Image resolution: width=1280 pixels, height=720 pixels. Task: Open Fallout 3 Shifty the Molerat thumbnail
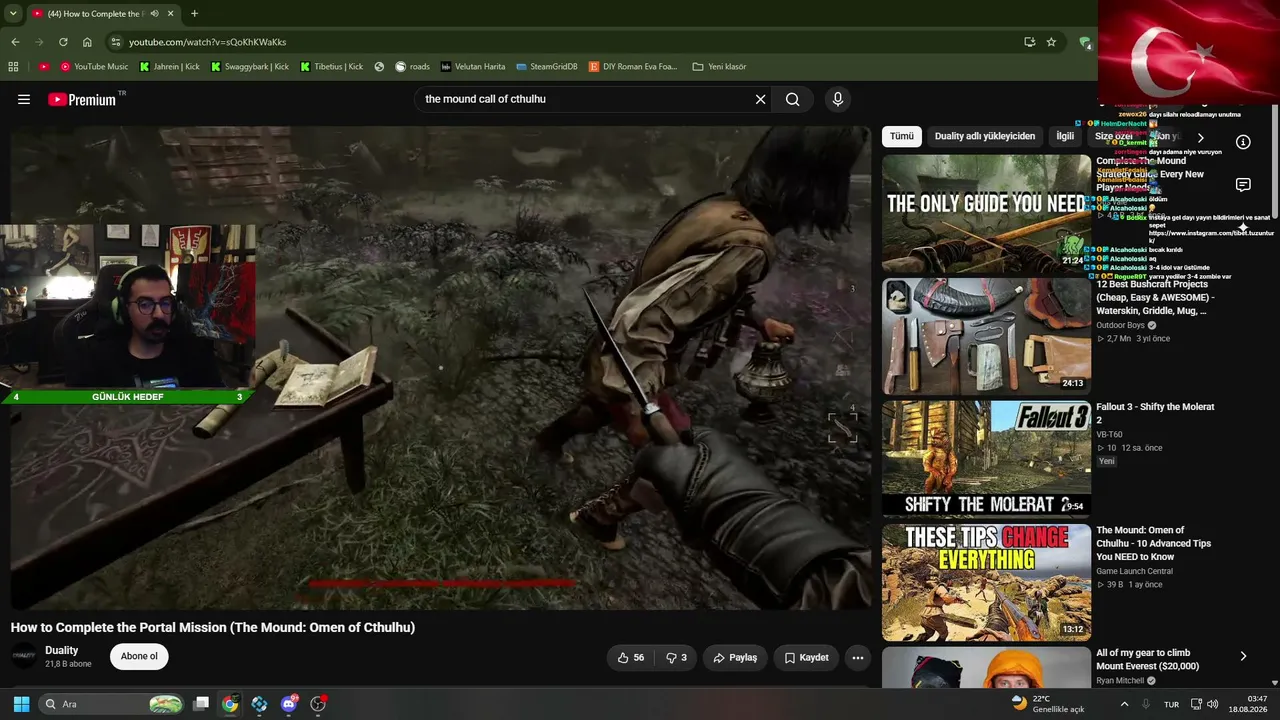986,459
